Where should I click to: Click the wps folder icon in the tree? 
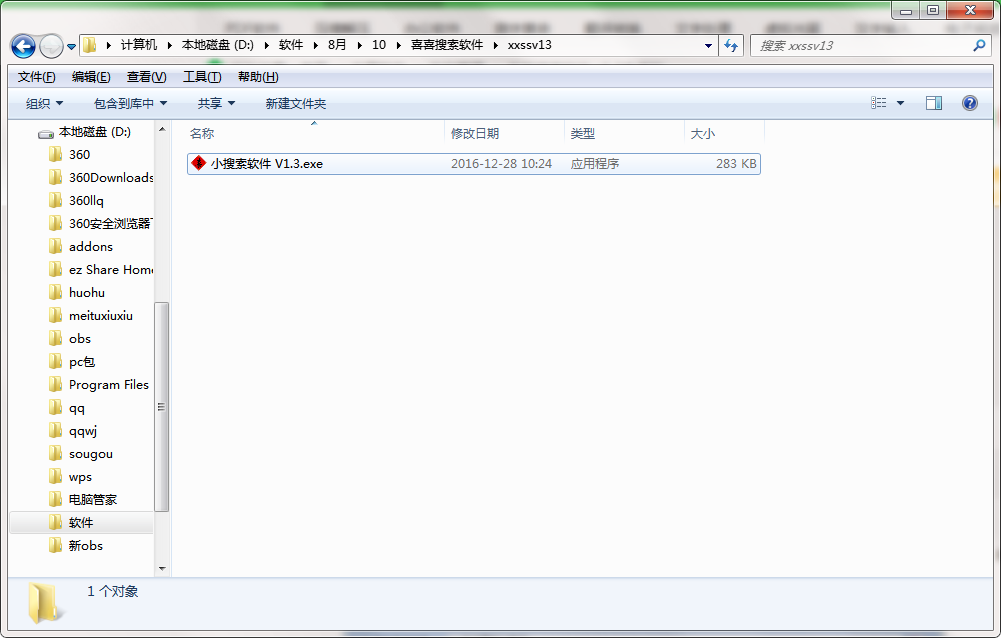click(x=56, y=476)
